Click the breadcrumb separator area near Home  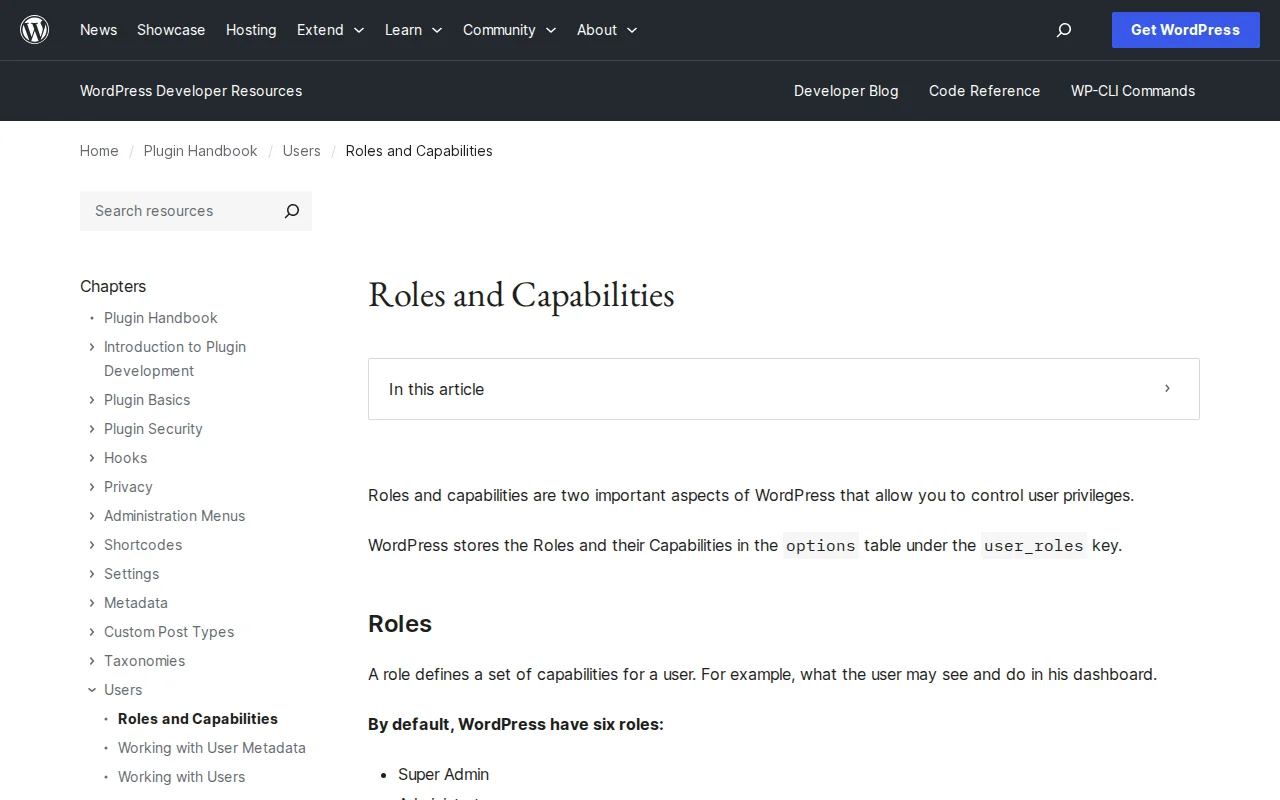tap(130, 151)
